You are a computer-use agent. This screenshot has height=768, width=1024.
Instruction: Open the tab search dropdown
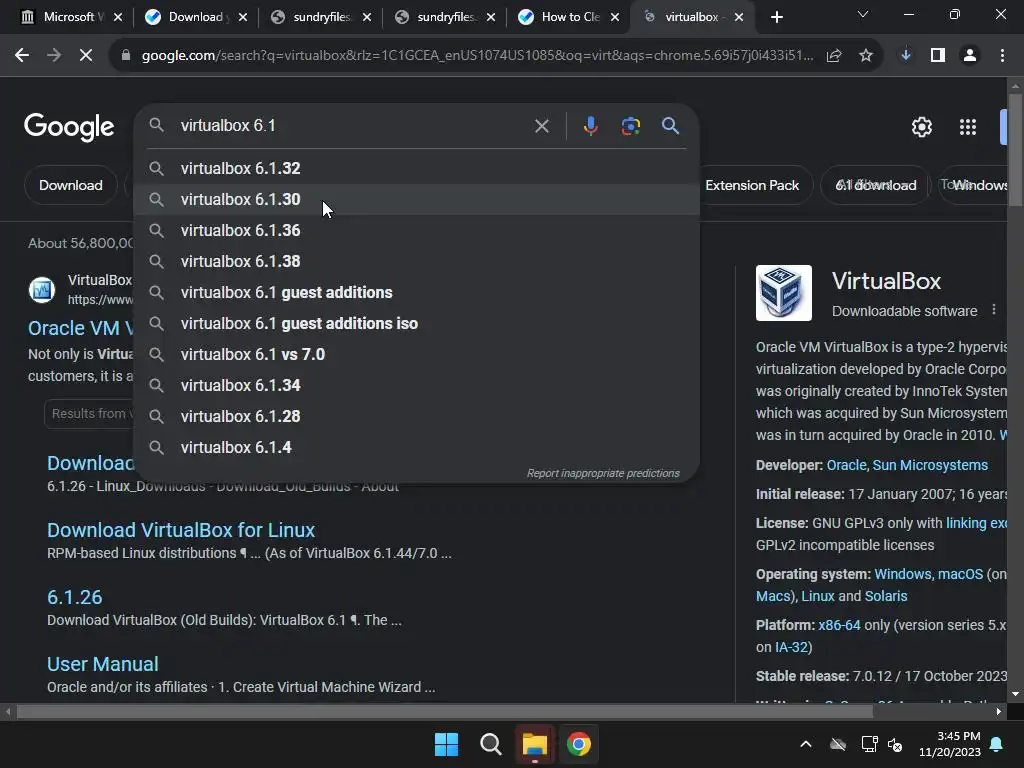point(863,14)
